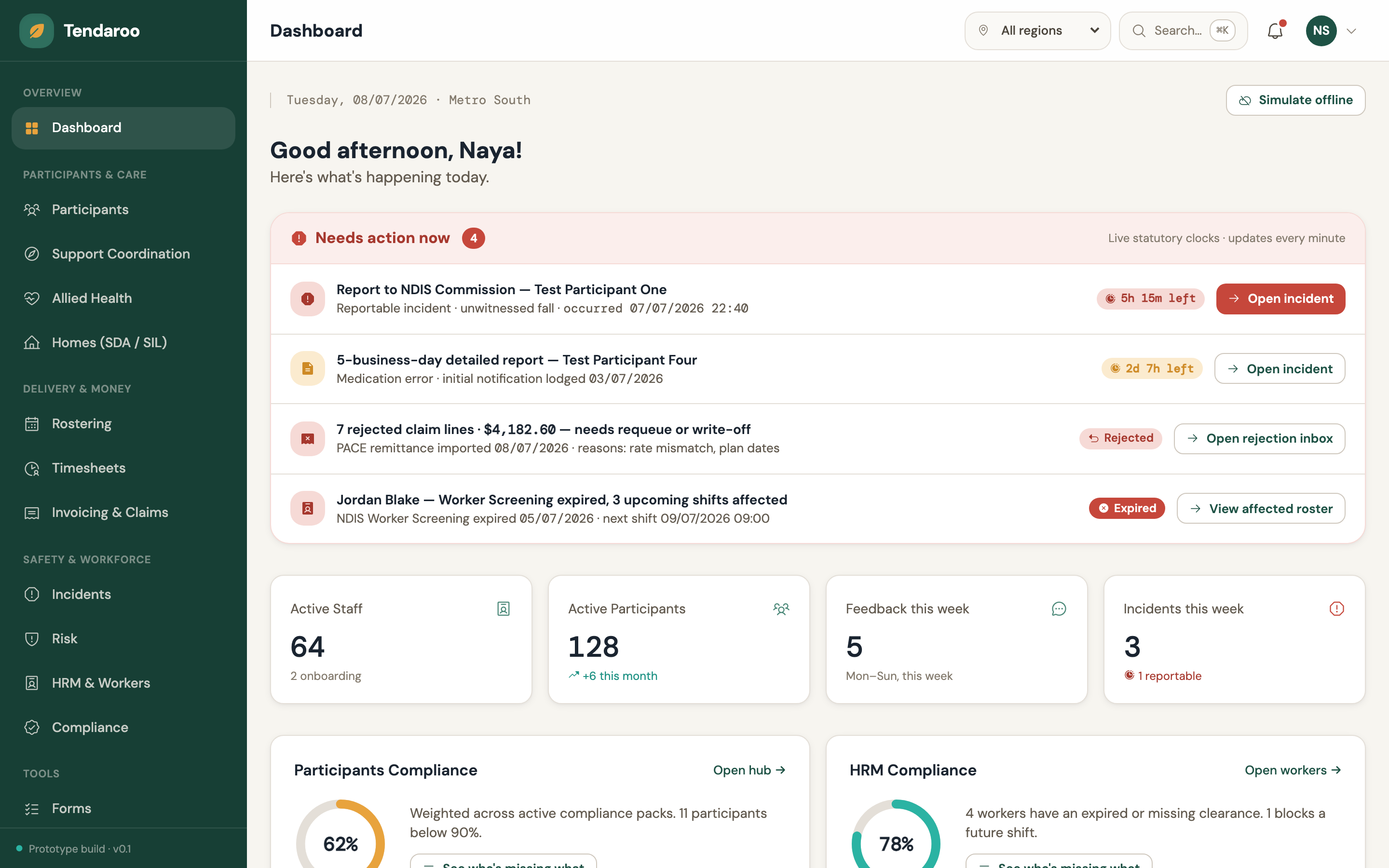
Task: Click 1 reportable incident text
Action: [x=1163, y=676]
